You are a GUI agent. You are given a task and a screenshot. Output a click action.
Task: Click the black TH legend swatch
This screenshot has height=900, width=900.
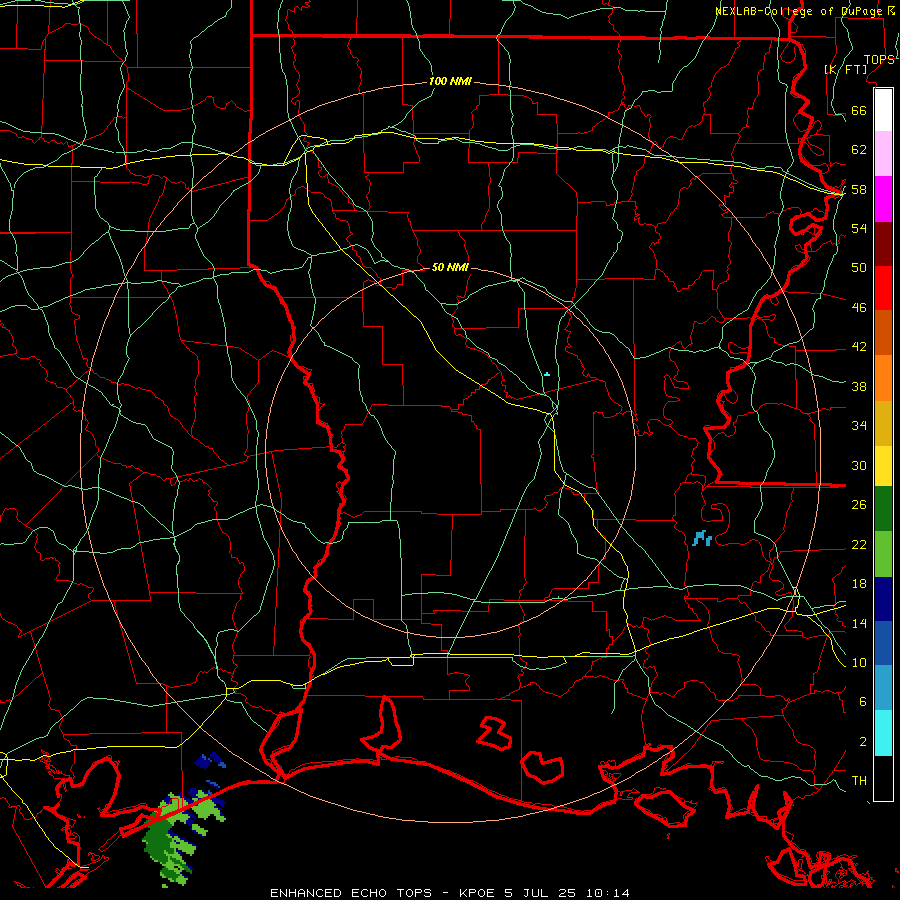point(883,778)
